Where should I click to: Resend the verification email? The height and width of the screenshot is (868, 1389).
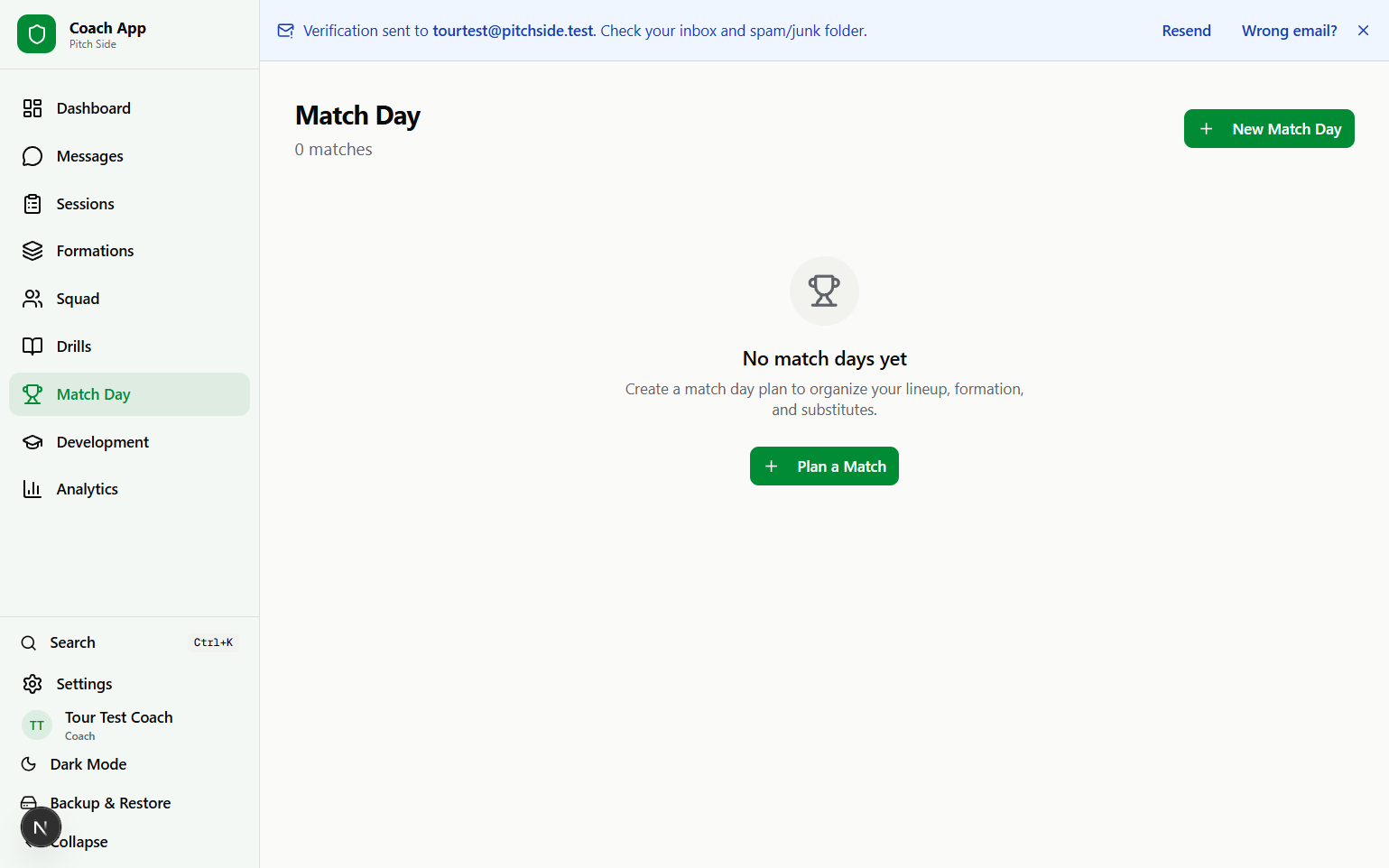[x=1186, y=31]
